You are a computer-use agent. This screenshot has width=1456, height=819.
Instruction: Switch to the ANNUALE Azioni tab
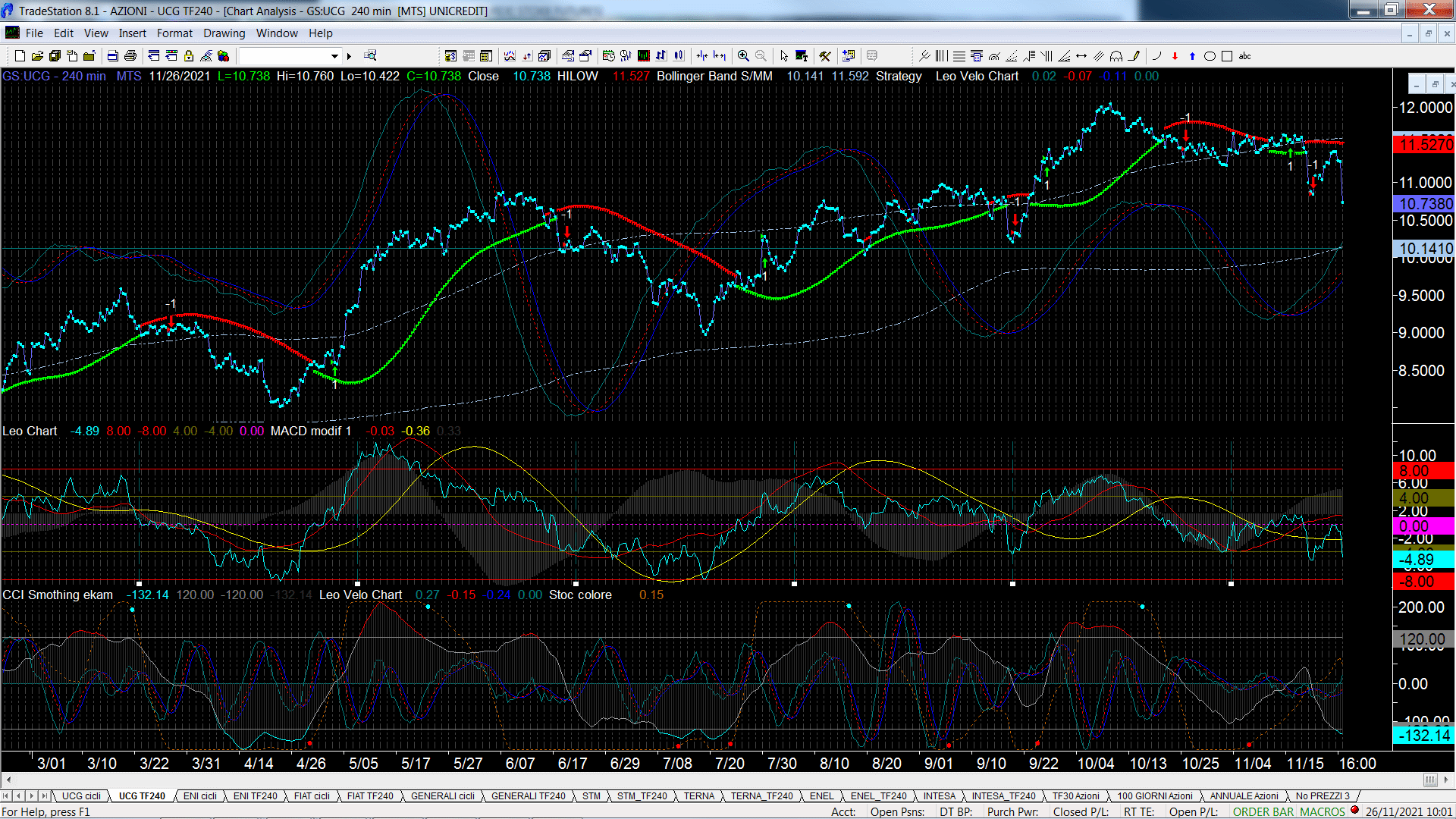click(x=1244, y=795)
